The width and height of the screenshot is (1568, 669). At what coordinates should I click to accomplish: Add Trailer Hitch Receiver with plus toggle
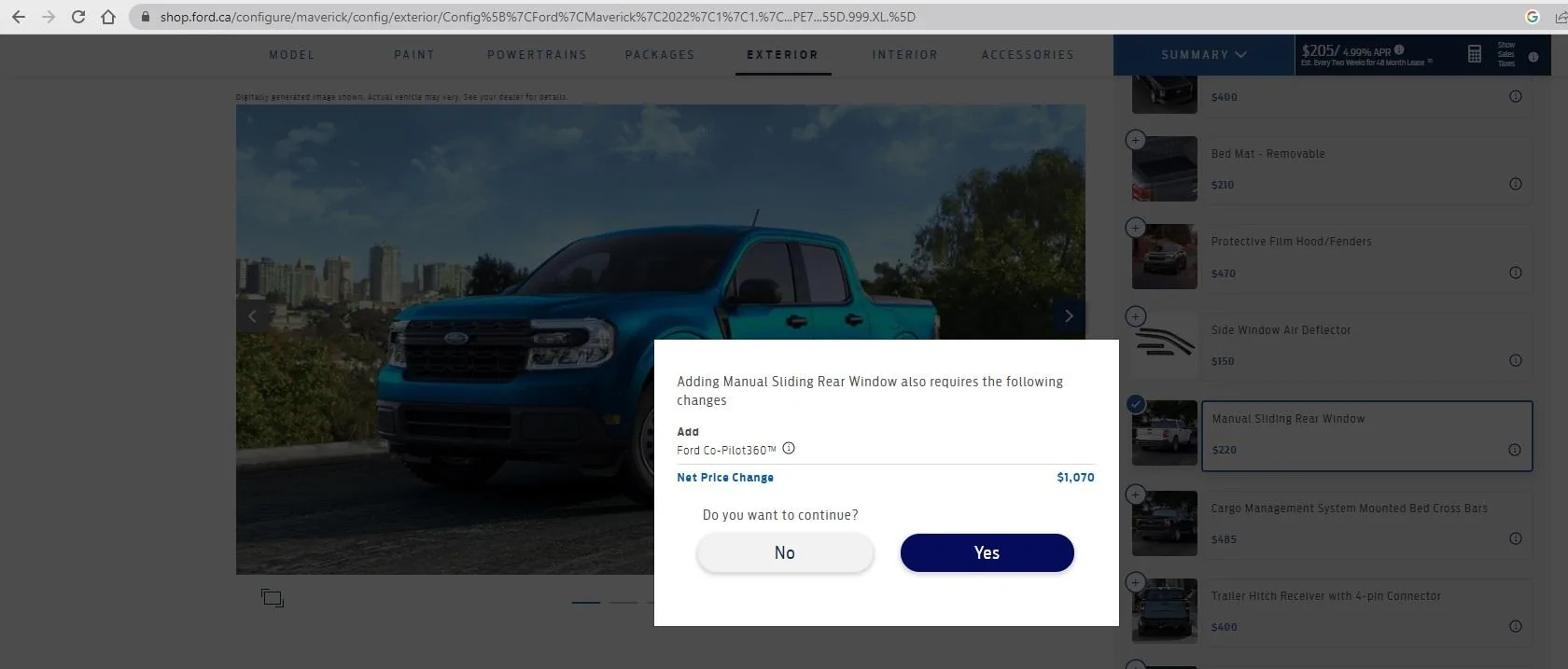1135,581
